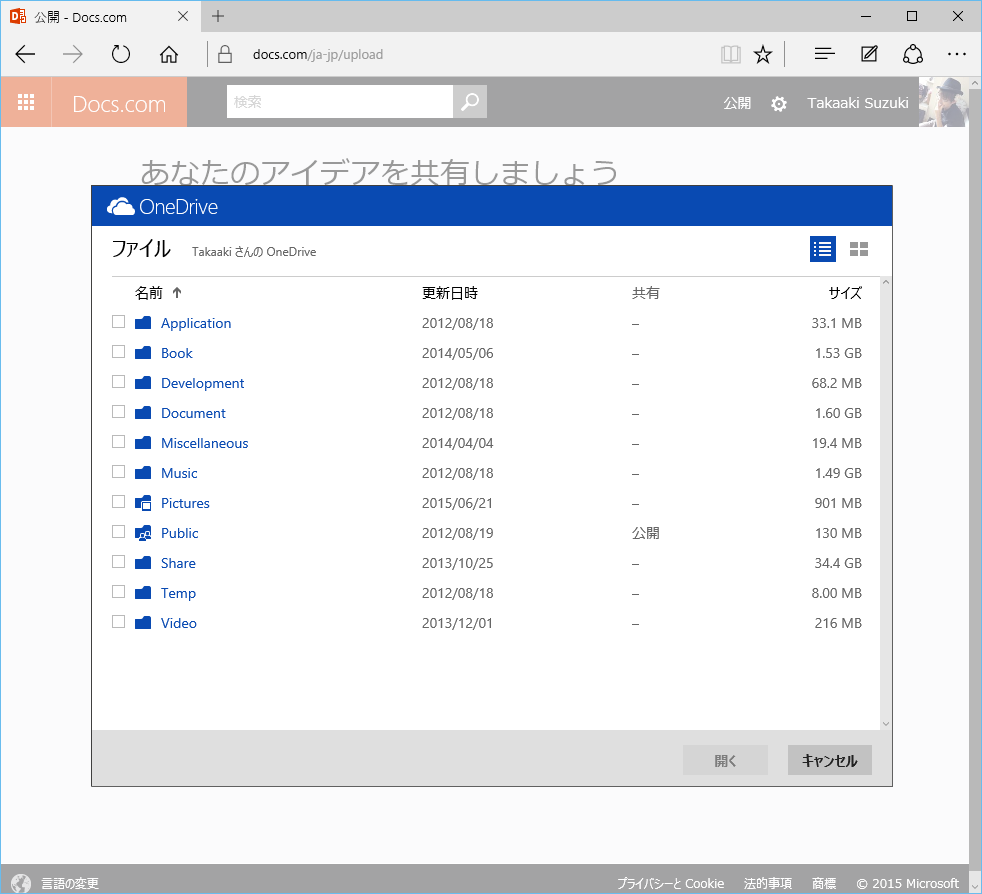
Task: Select the Document folder checkbox
Action: (118, 412)
